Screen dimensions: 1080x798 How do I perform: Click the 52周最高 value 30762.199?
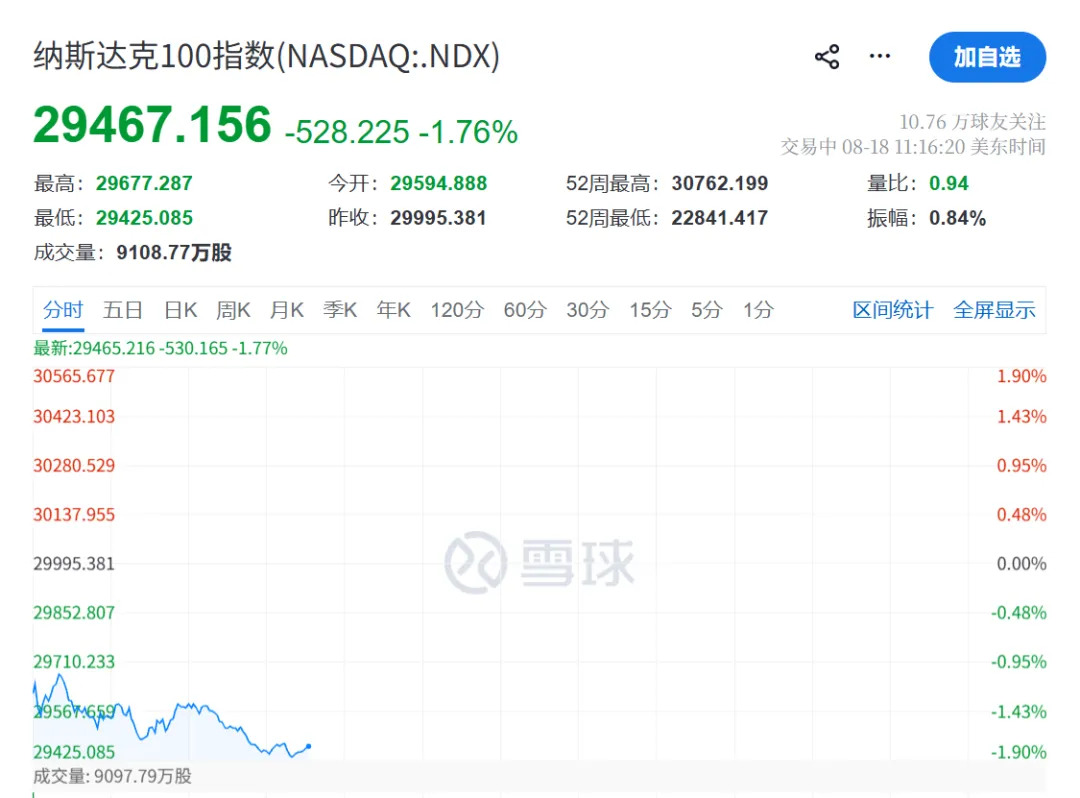coord(720,183)
